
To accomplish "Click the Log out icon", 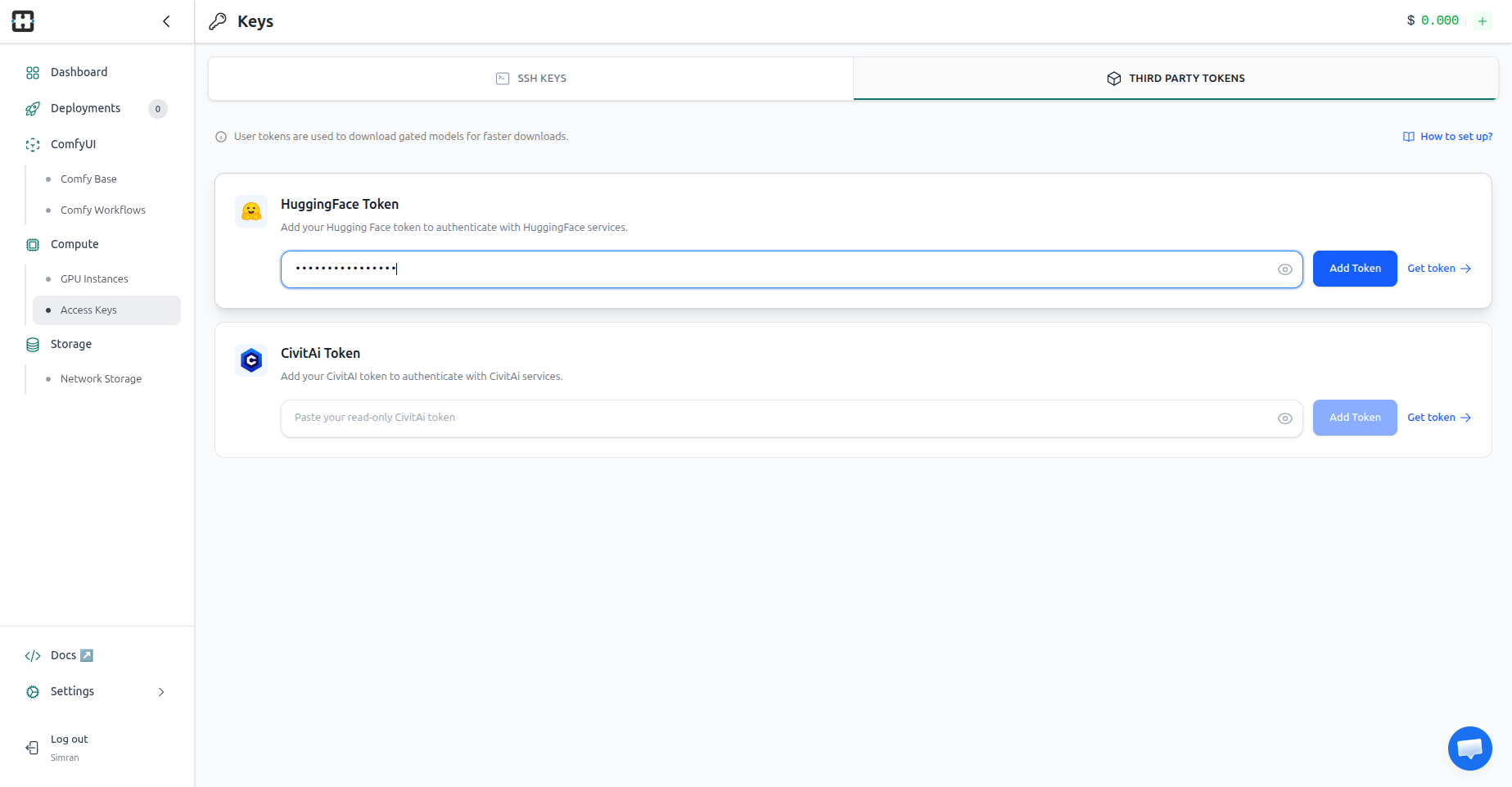I will [33, 748].
